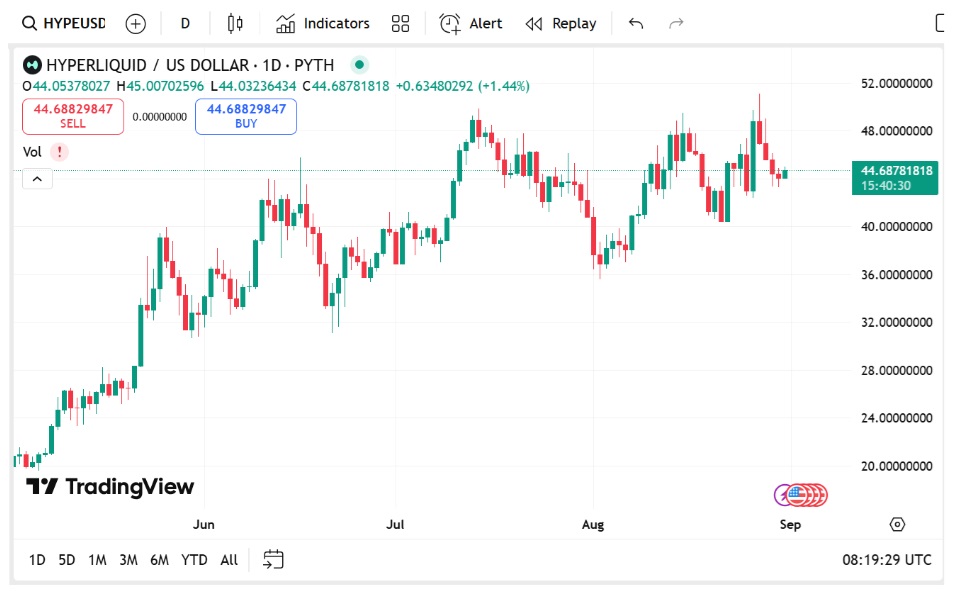The height and width of the screenshot is (597, 956).
Task: Click the undo arrow
Action: [636, 22]
